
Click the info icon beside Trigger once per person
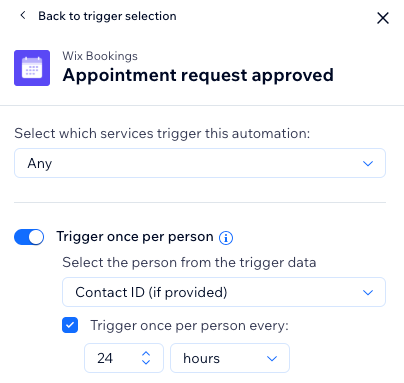(x=226, y=238)
